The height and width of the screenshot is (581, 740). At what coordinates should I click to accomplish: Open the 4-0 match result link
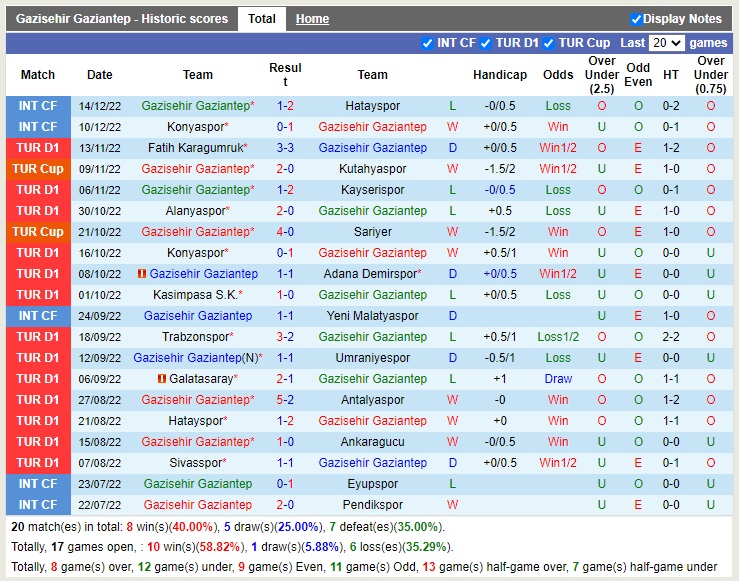coord(285,232)
